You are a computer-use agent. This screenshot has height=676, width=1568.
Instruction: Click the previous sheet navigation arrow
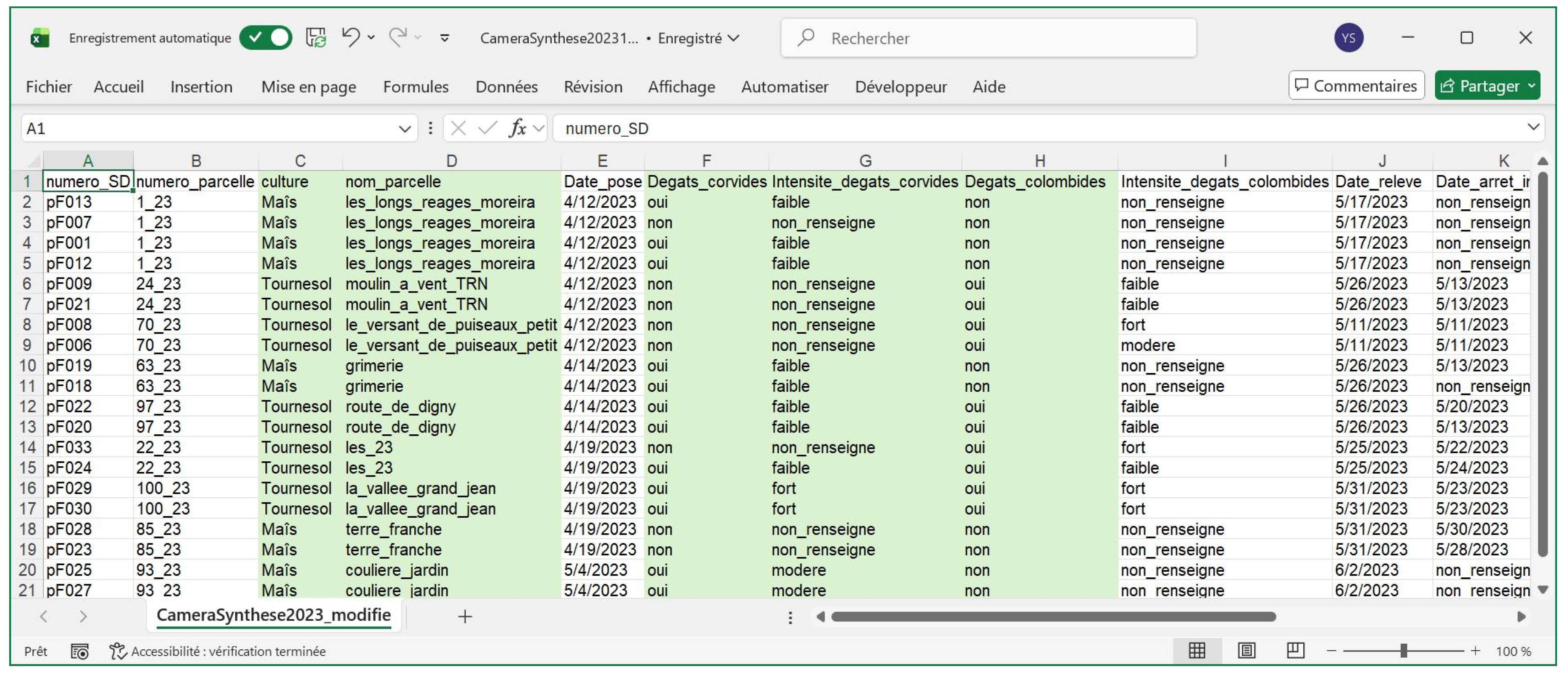(x=44, y=616)
